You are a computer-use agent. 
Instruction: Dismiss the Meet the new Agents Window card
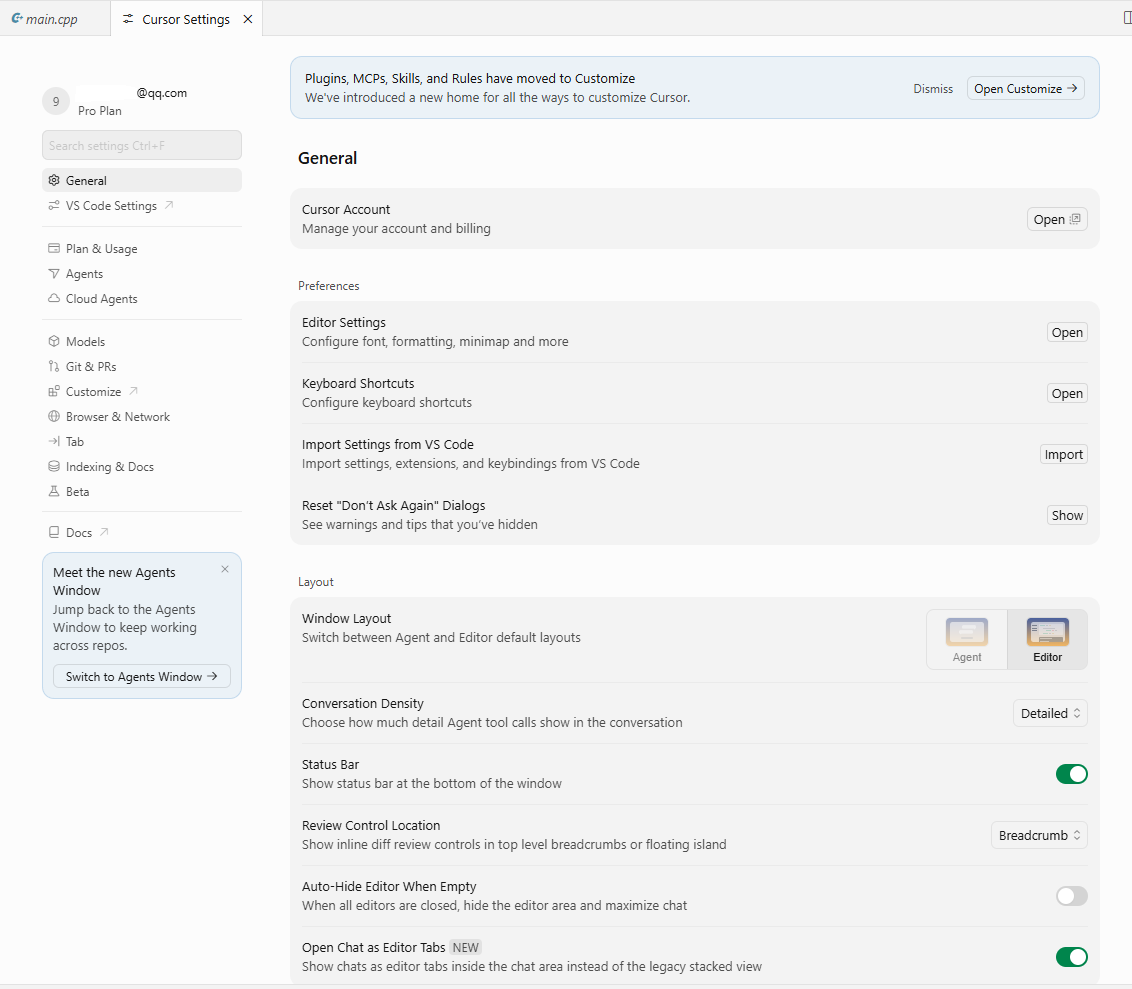(x=225, y=570)
